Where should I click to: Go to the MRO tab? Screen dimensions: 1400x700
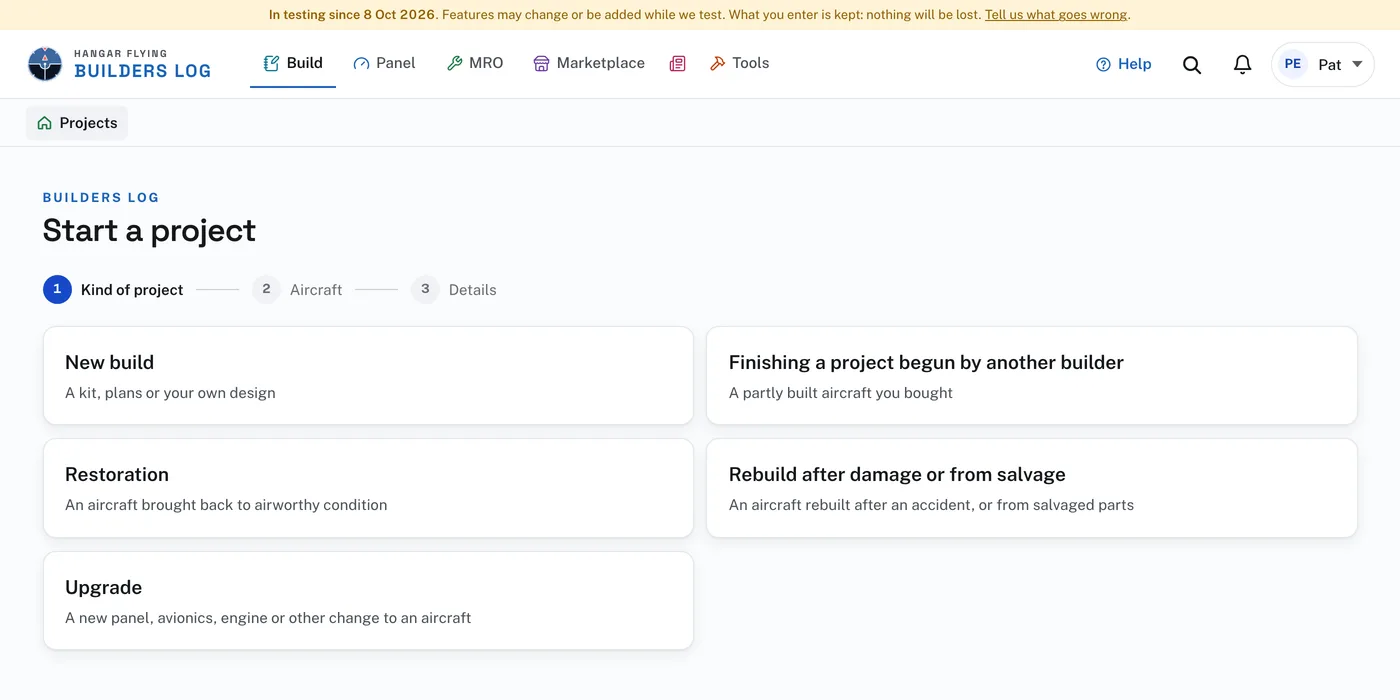475,64
